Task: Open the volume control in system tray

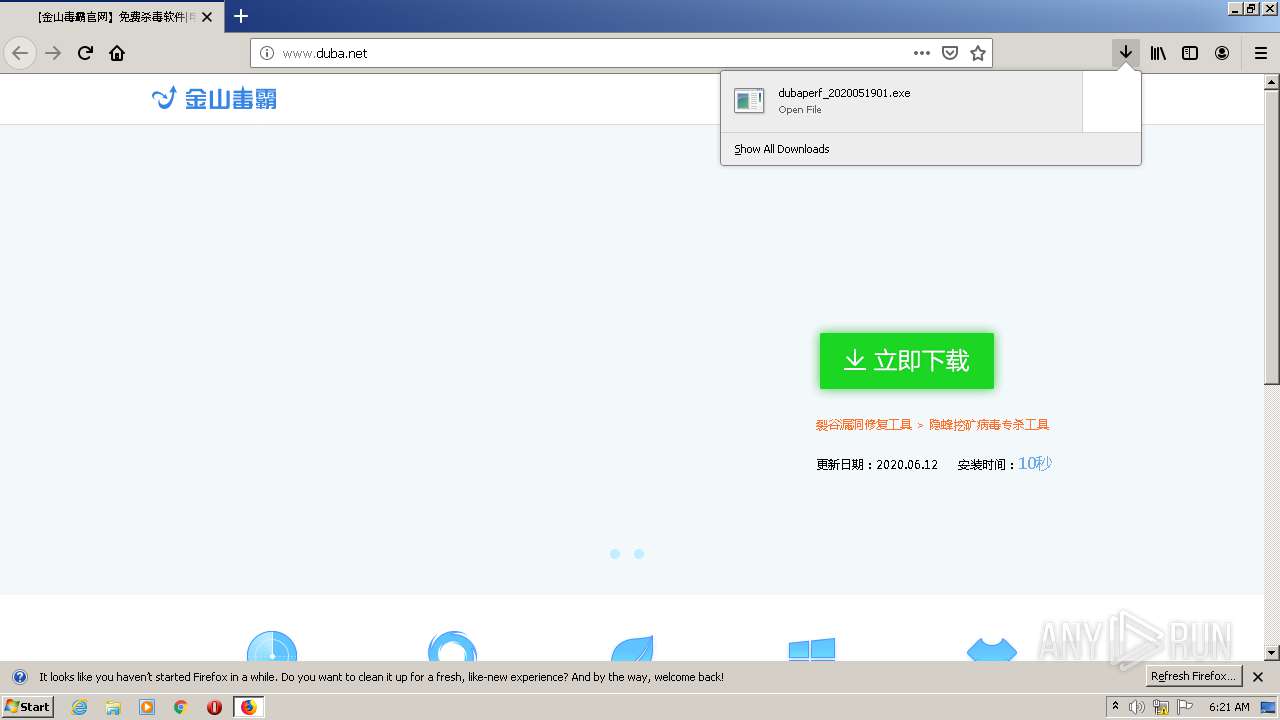Action: coord(1137,707)
